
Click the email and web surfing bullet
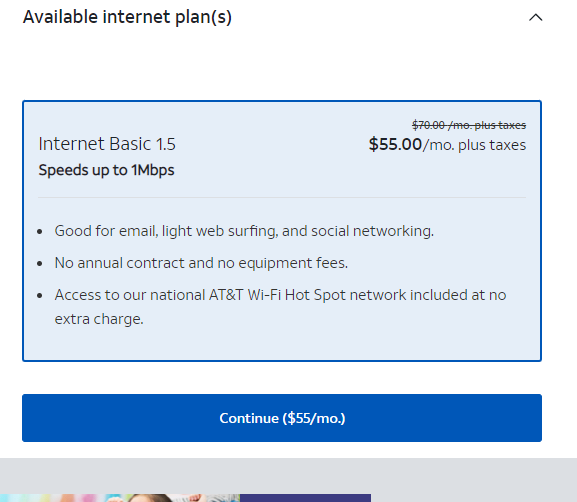point(244,231)
